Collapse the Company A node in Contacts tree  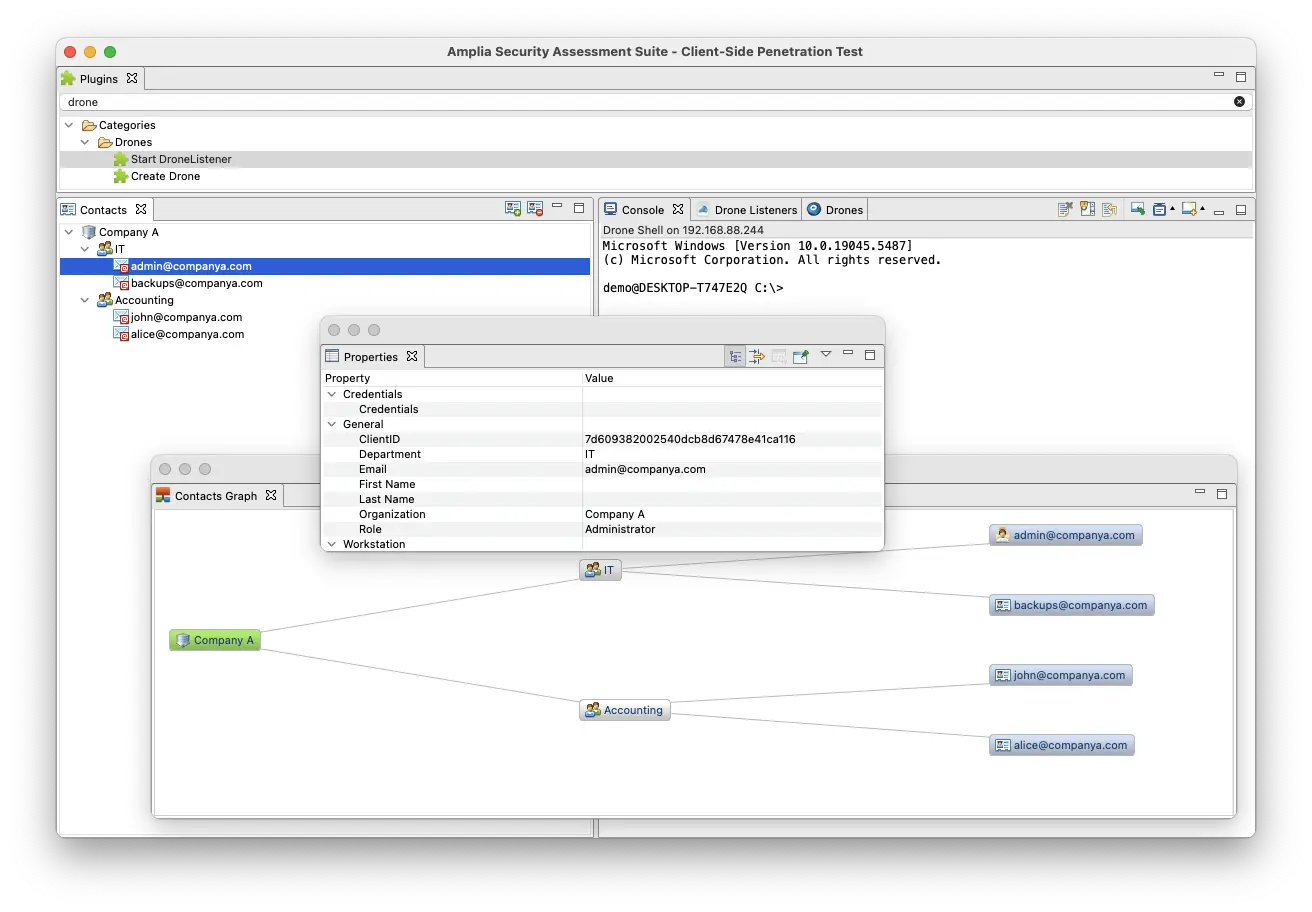pos(69,232)
